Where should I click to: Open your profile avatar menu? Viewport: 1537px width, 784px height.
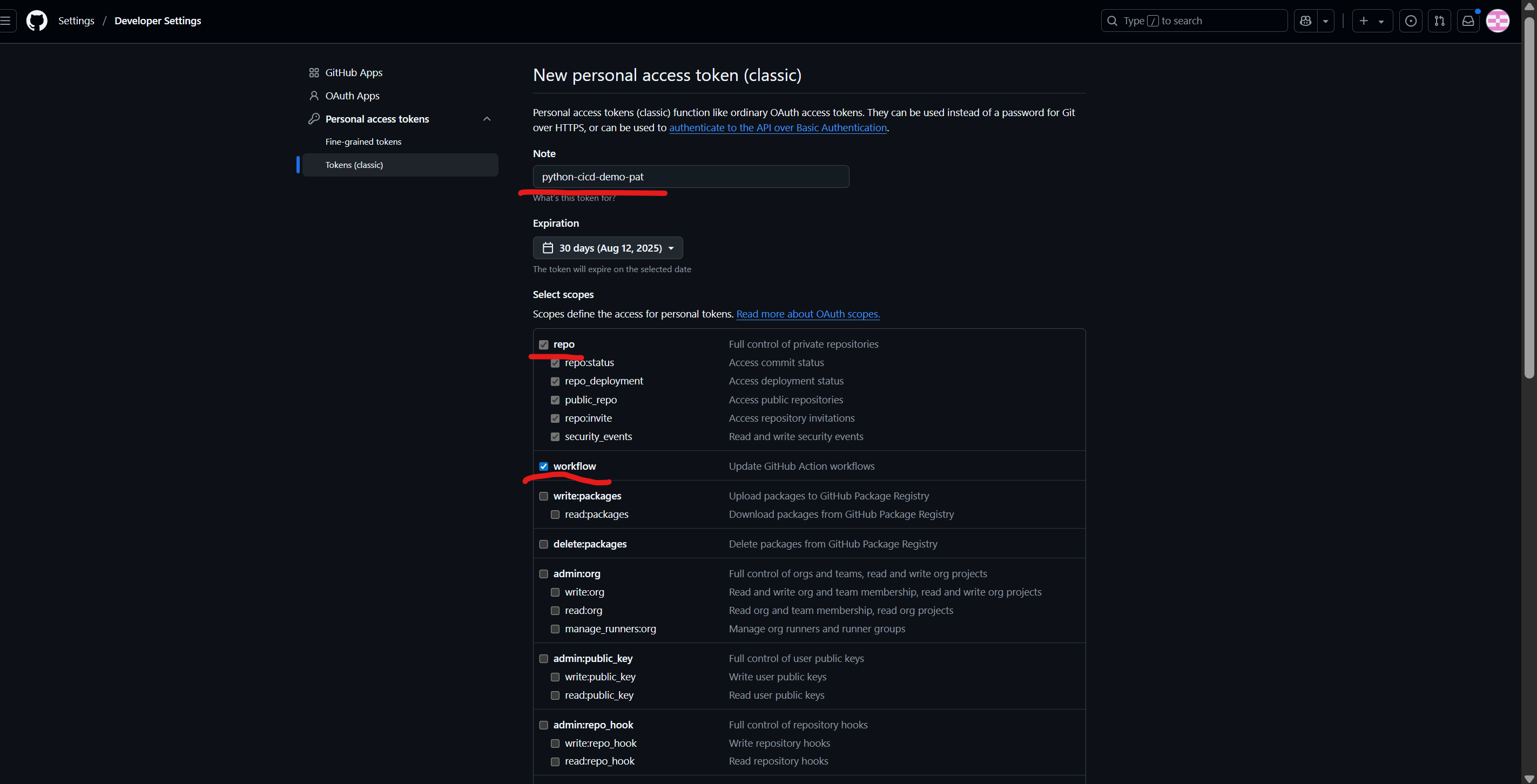coord(1498,21)
